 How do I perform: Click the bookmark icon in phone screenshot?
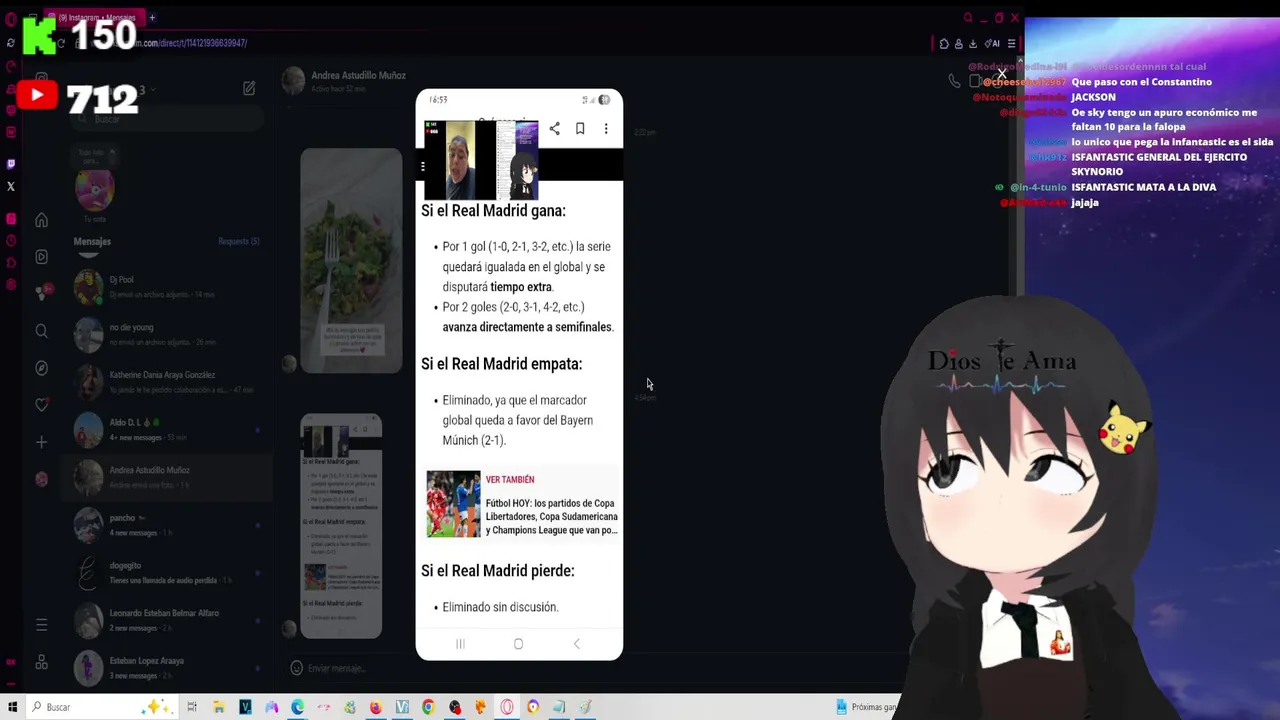coord(580,128)
